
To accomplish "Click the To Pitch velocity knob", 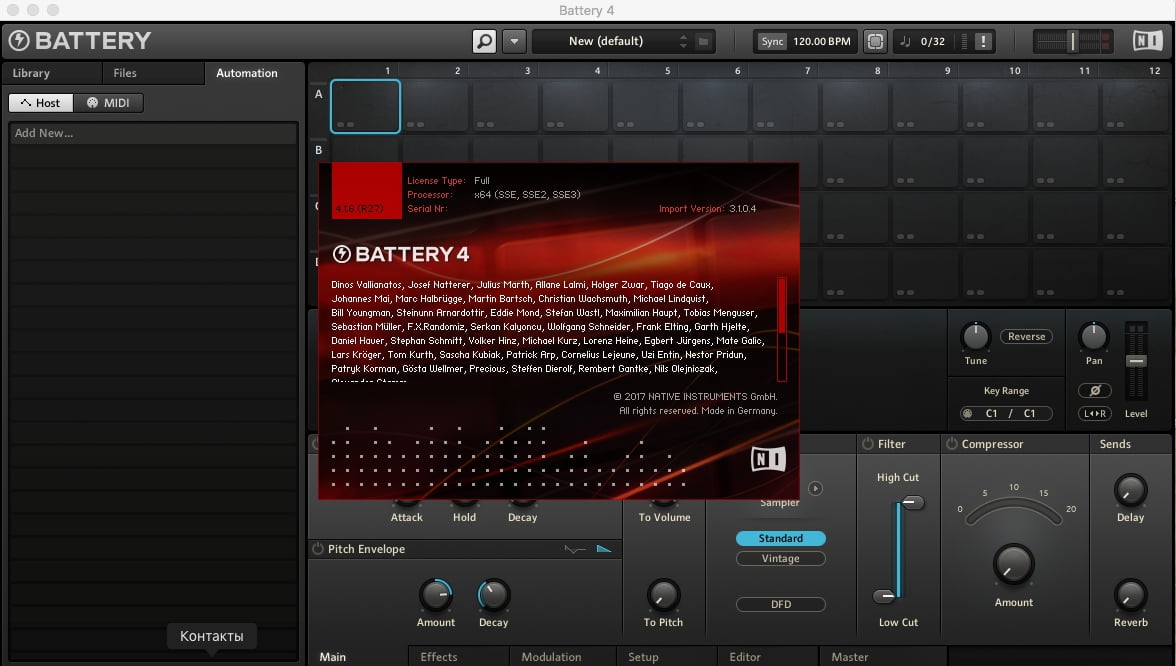I will 663,596.
